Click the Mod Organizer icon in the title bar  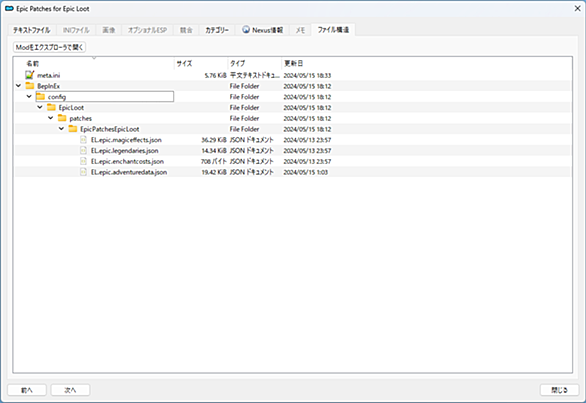click(9, 8)
